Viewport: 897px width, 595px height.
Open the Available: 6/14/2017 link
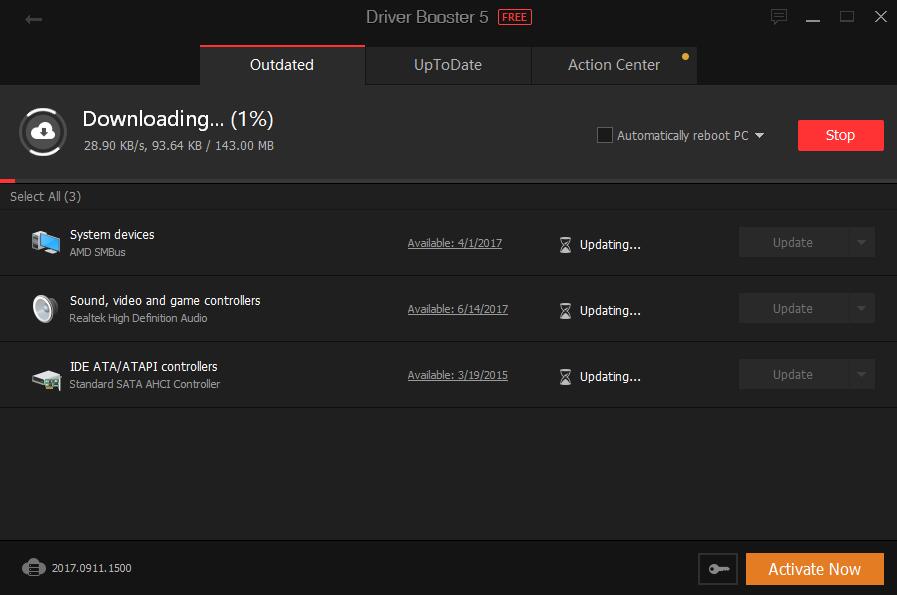[x=458, y=309]
